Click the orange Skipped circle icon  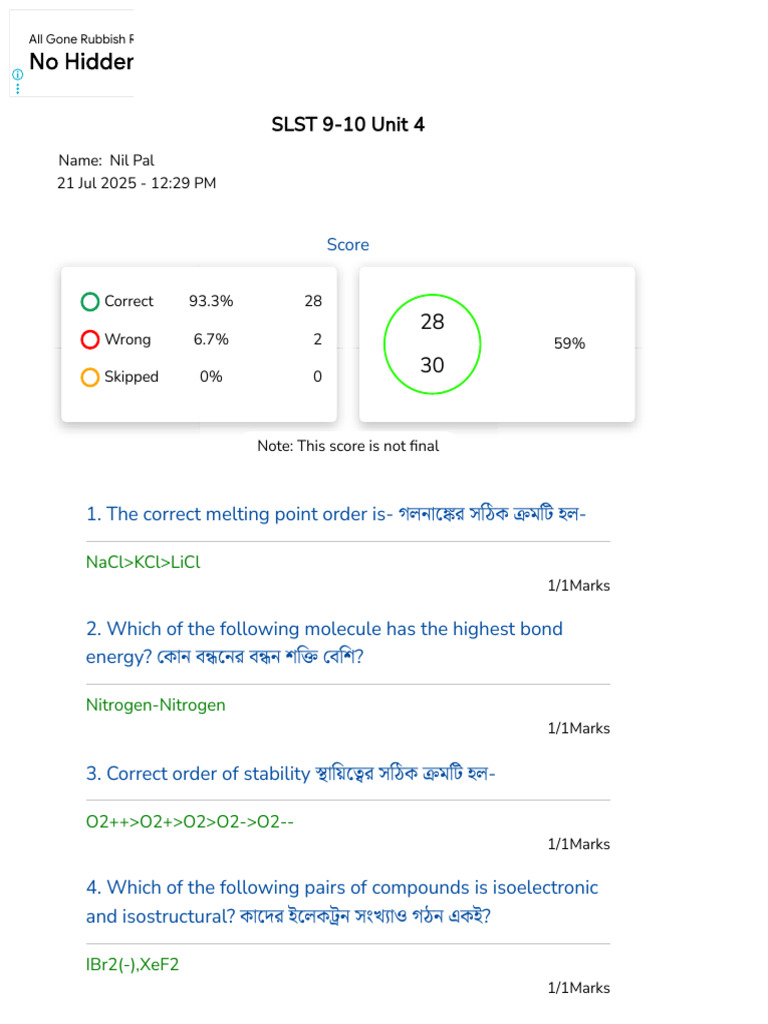(x=90, y=377)
